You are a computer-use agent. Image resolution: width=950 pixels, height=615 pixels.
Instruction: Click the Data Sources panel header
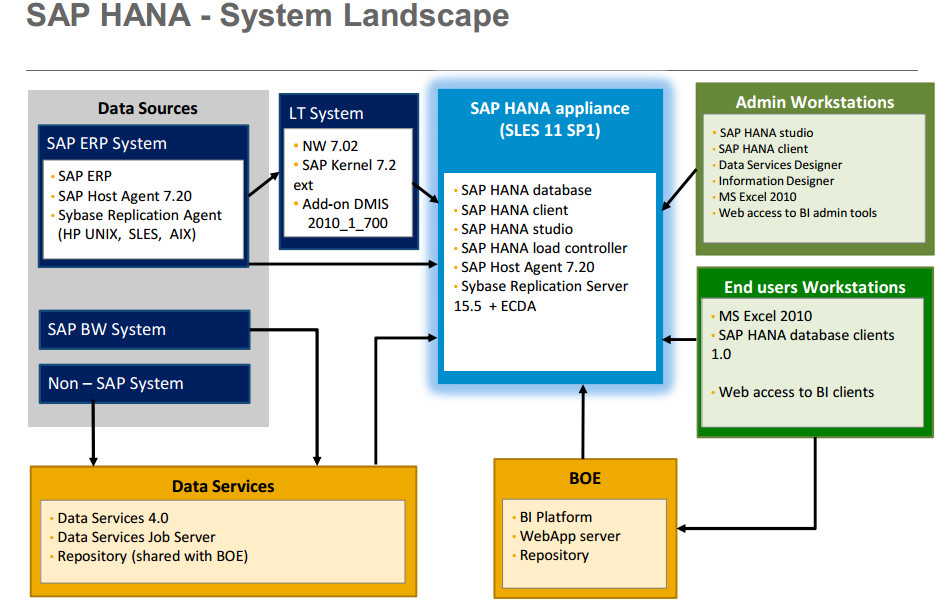click(x=148, y=108)
